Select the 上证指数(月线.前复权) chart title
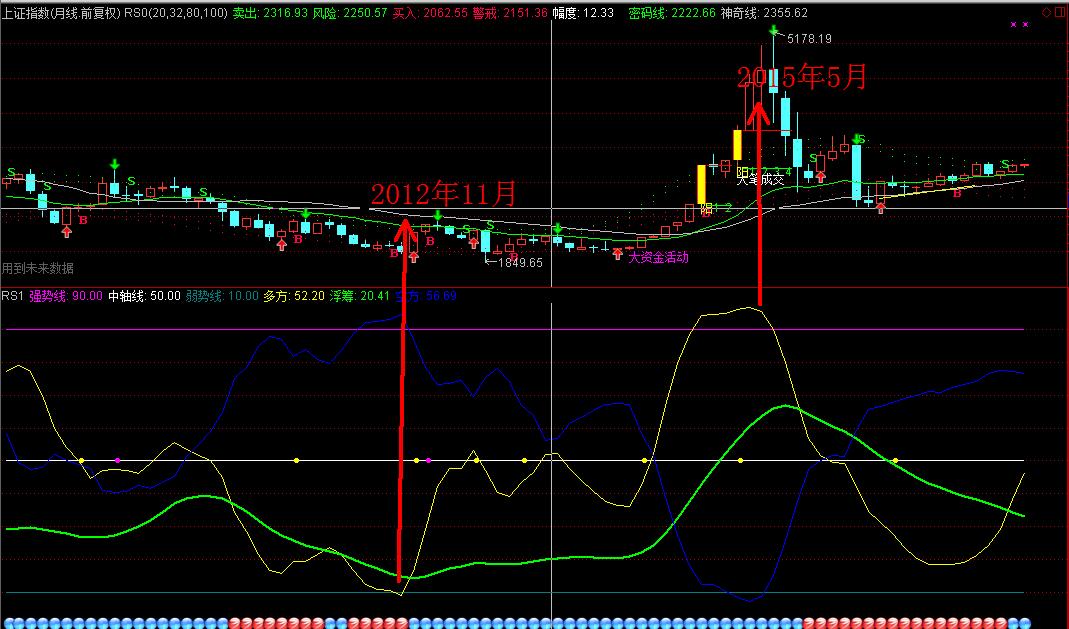Screen dimensions: 1069x629 pos(61,13)
